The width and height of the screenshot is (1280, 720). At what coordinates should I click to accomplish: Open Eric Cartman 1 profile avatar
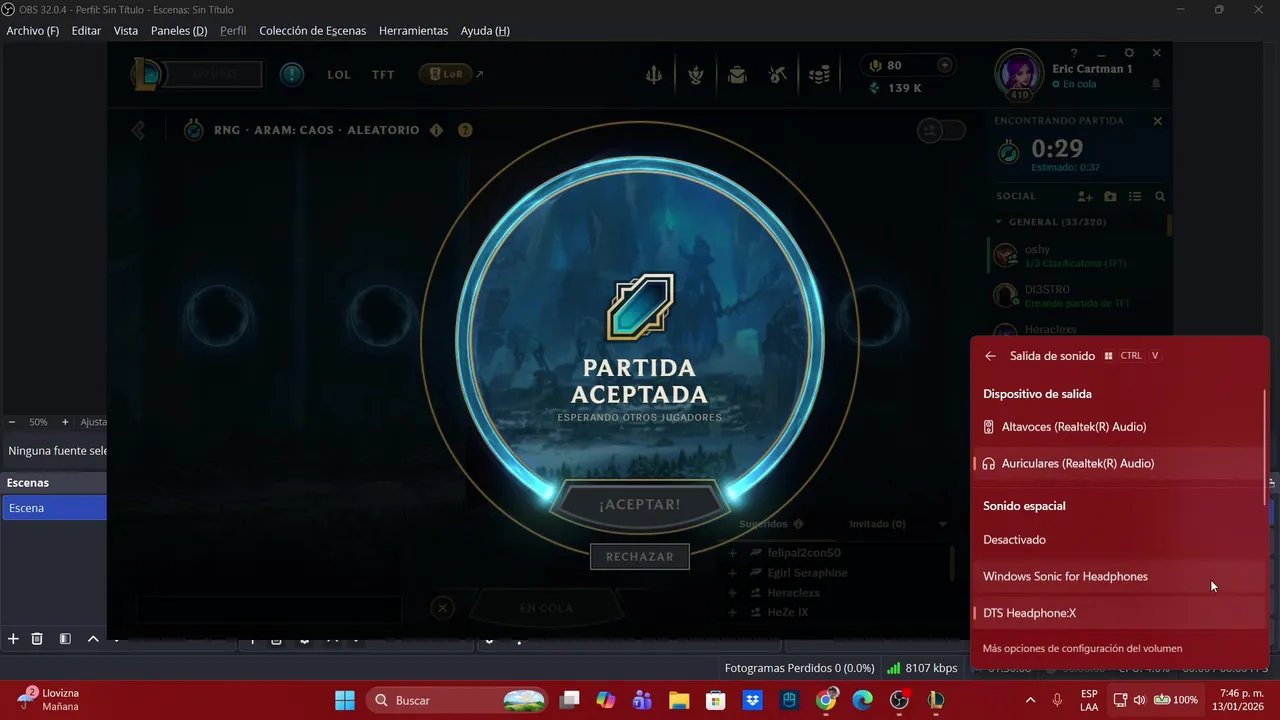[x=1019, y=74]
